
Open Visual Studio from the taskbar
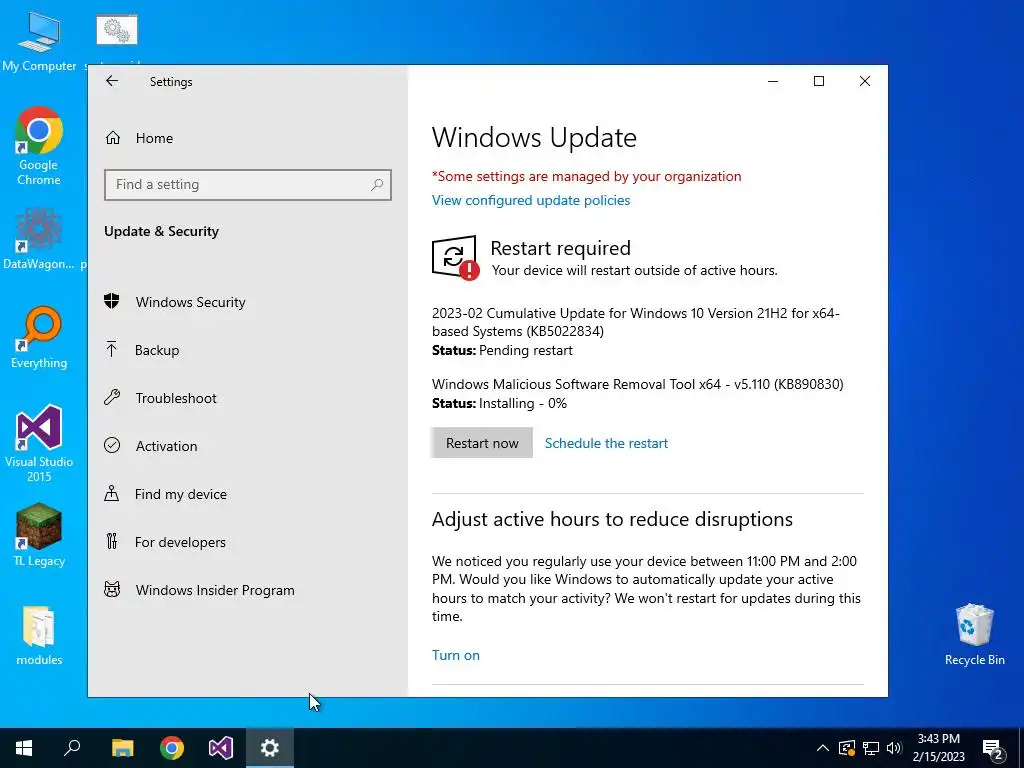point(221,748)
